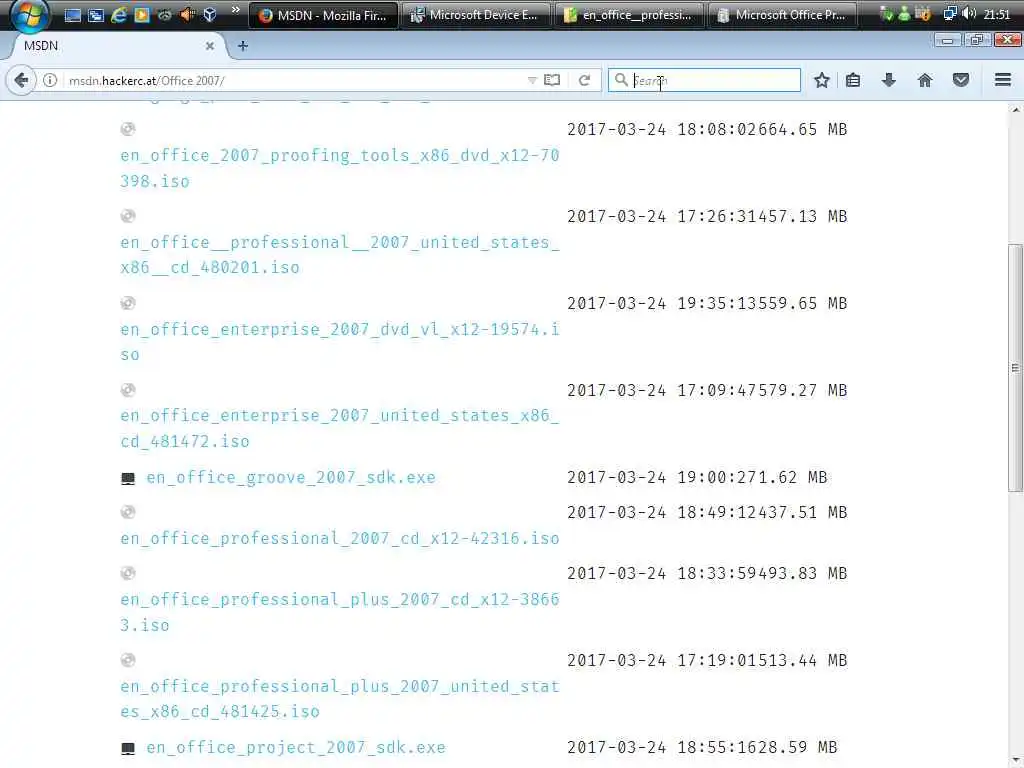The width and height of the screenshot is (1024, 768).
Task: Click the network tray icon
Action: pyautogui.click(x=950, y=14)
